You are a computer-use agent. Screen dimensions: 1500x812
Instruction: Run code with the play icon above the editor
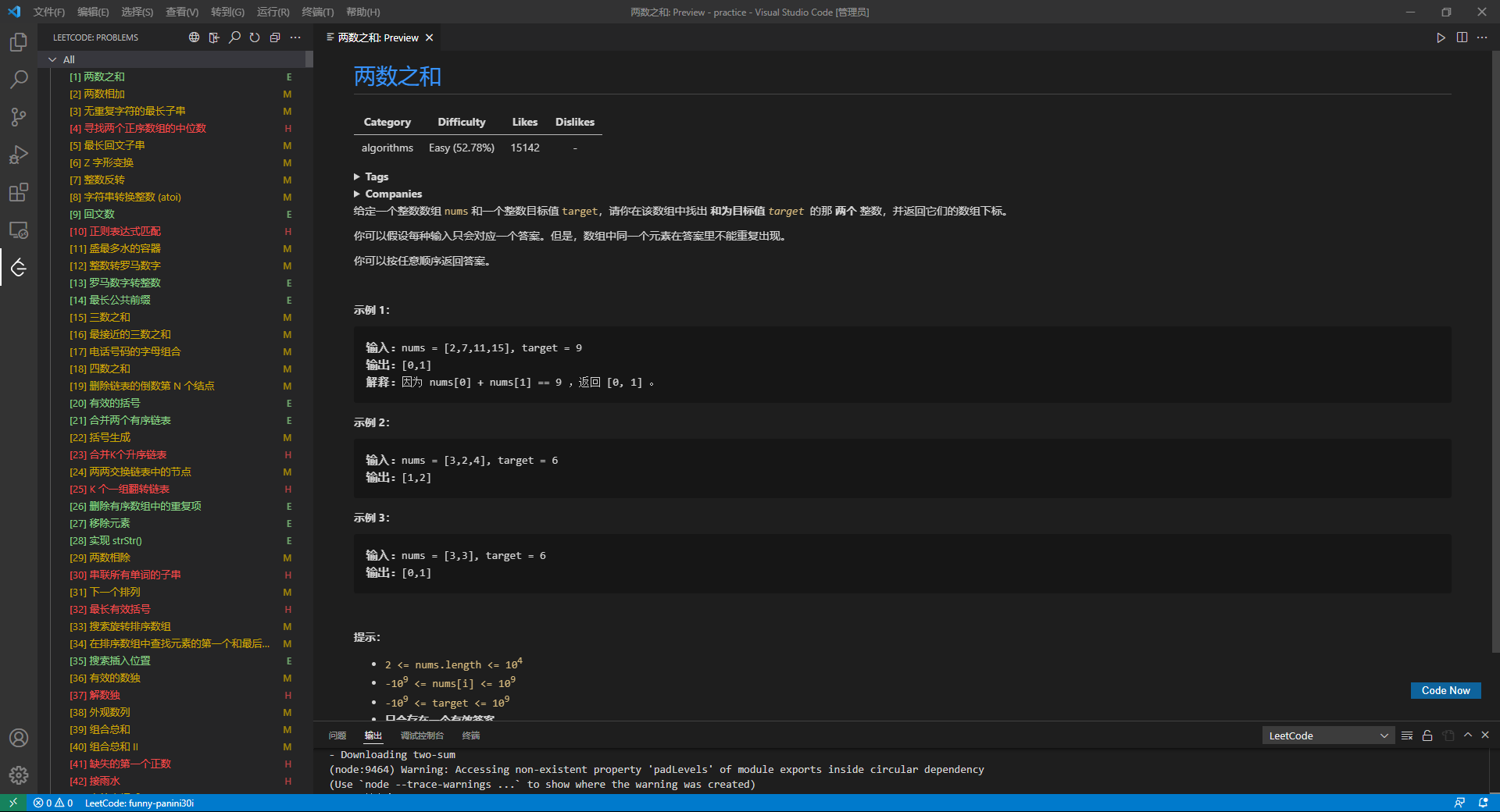click(1441, 37)
